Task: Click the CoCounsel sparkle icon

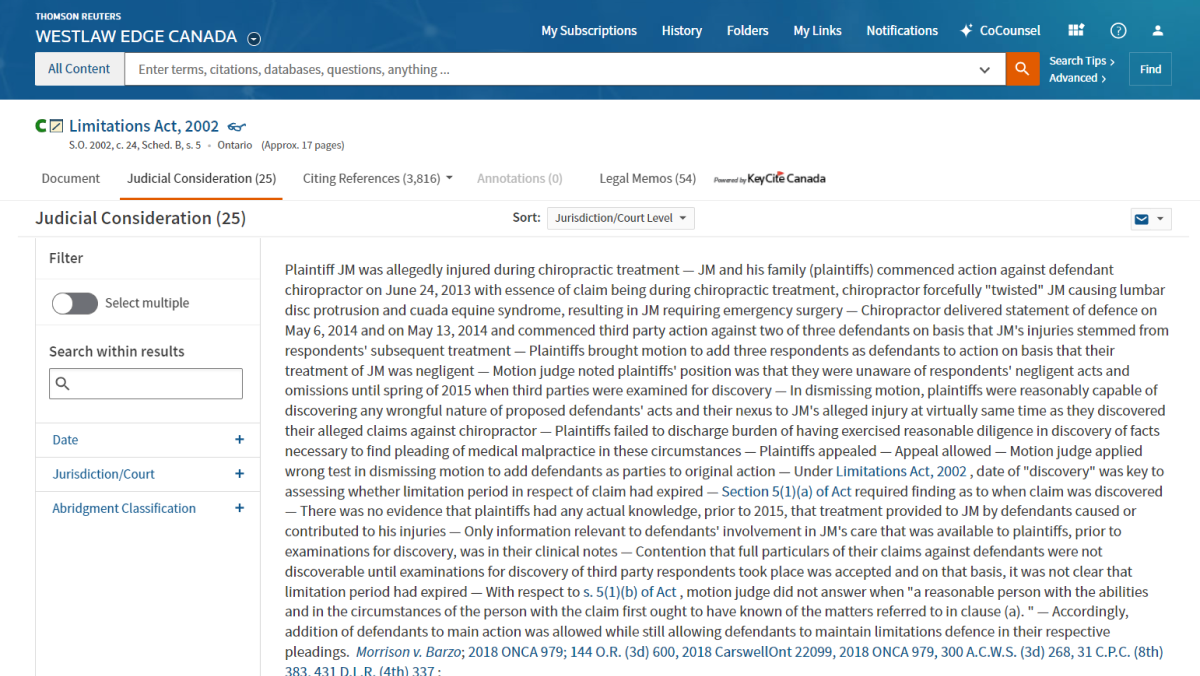Action: pyautogui.click(x=966, y=31)
